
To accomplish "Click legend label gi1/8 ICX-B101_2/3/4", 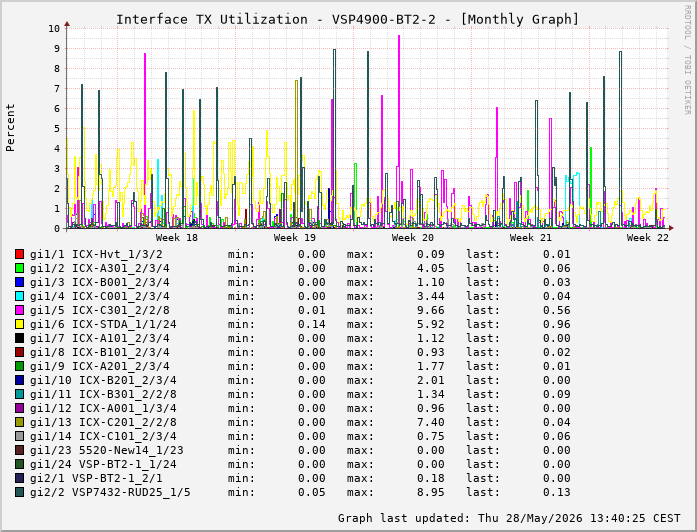I will 100,352.
